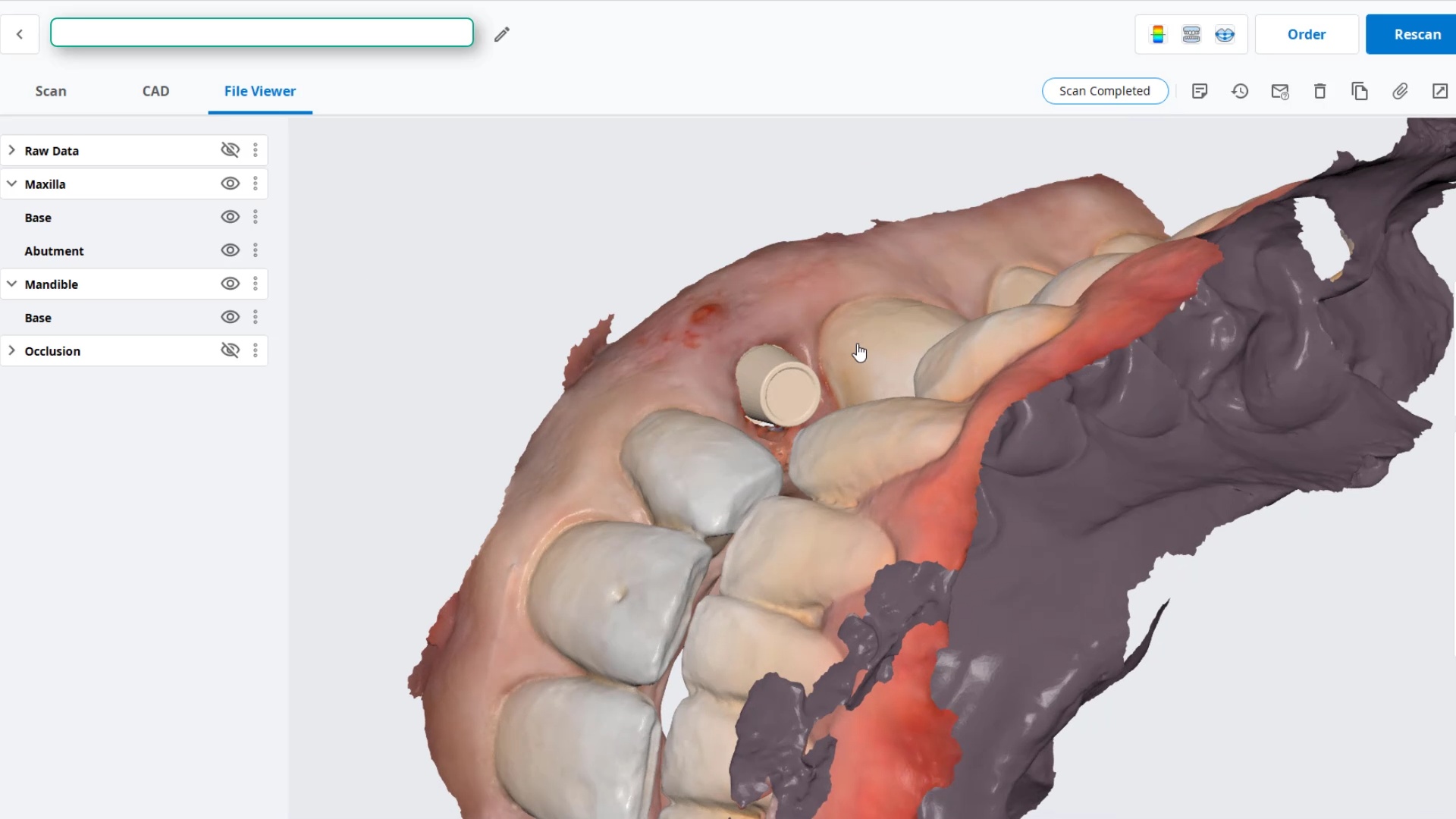Click the pencil edit-name icon
The image size is (1456, 819).
pyautogui.click(x=501, y=34)
